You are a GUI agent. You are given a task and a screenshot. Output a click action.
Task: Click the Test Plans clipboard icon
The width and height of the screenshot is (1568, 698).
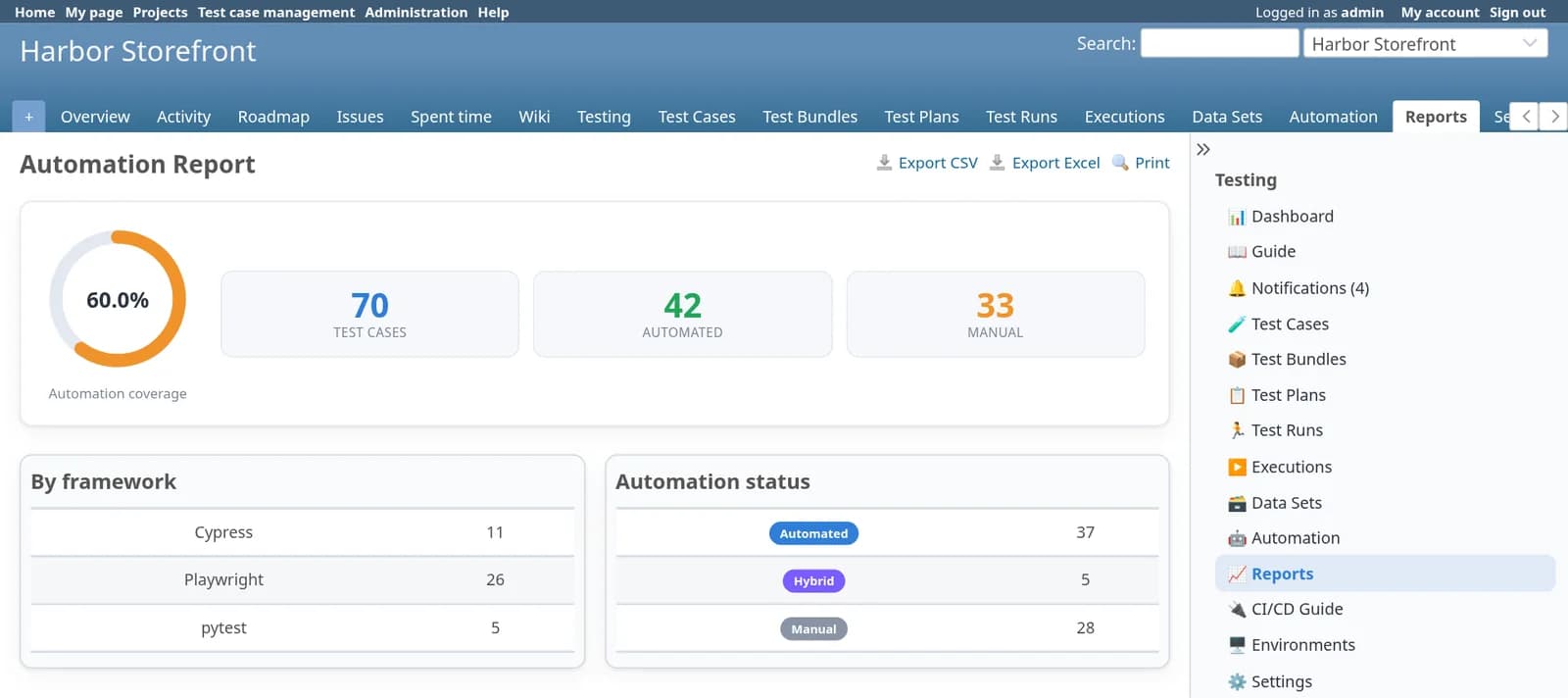click(1237, 395)
